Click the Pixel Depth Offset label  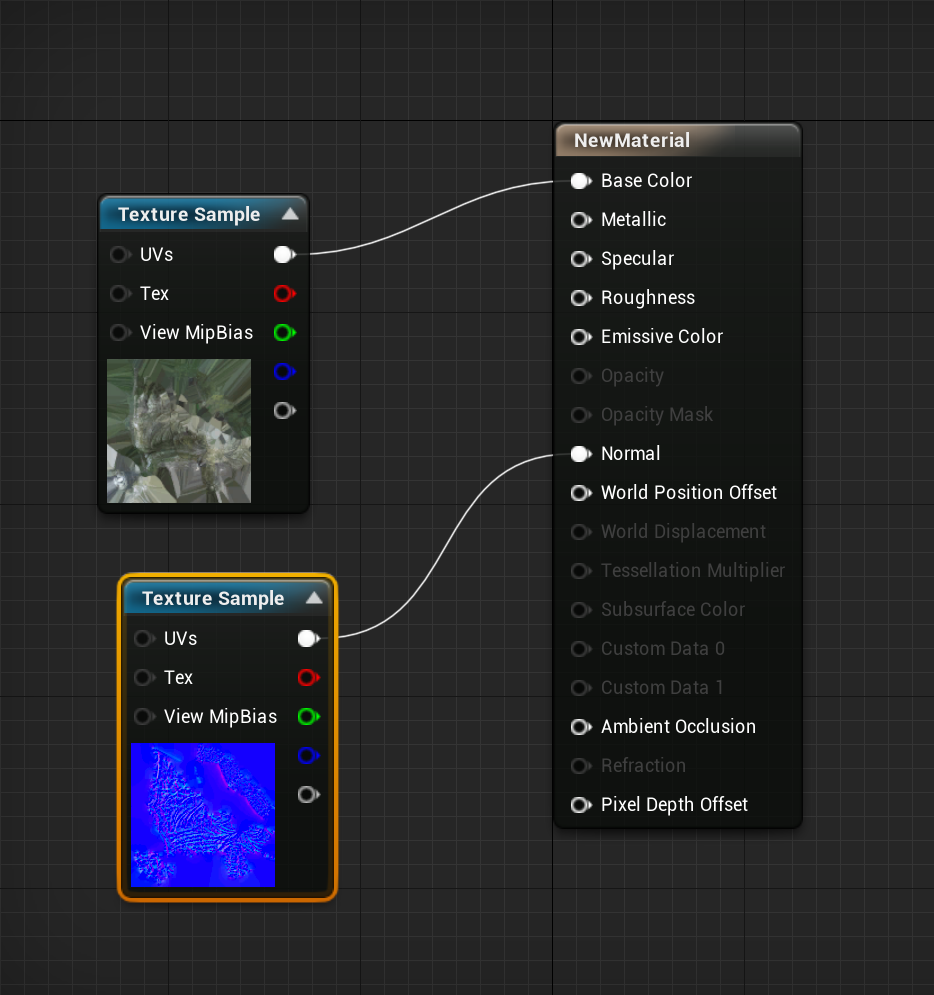[674, 805]
